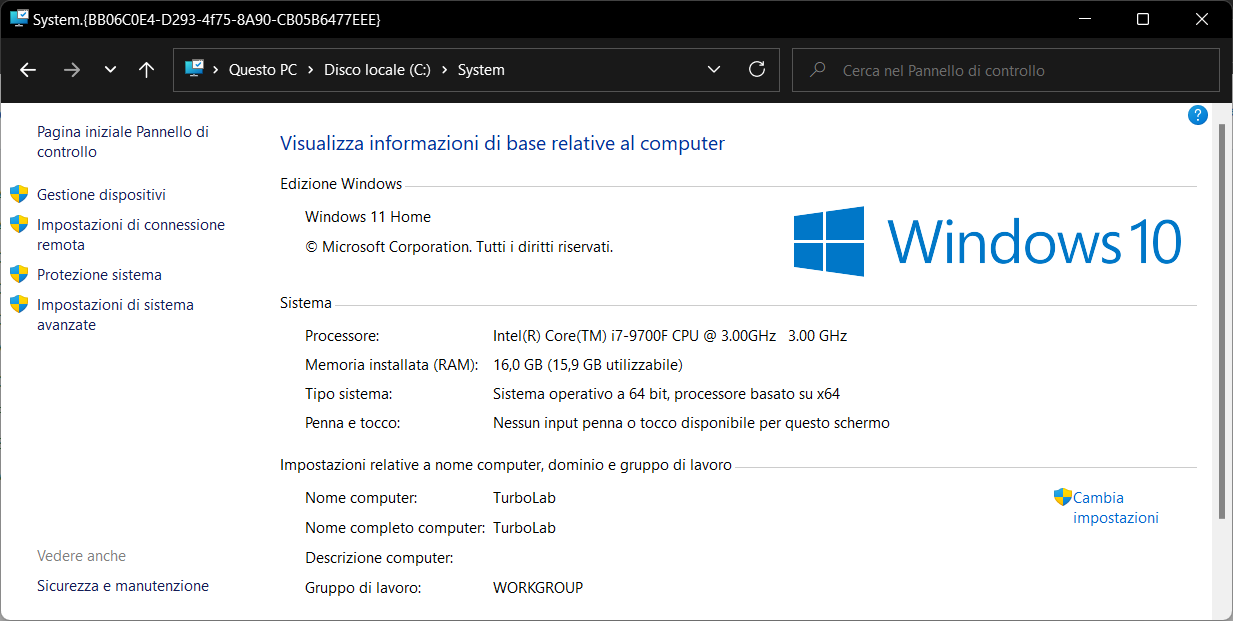Open Gestione dispositivi
Image resolution: width=1233 pixels, height=621 pixels.
(101, 195)
